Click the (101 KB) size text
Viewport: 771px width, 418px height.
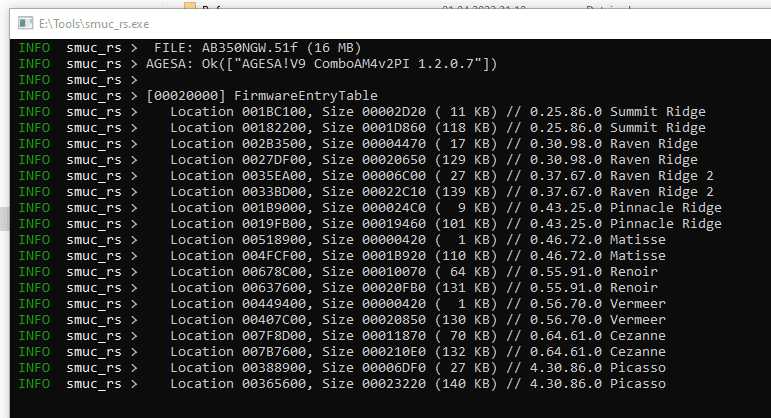coord(466,224)
